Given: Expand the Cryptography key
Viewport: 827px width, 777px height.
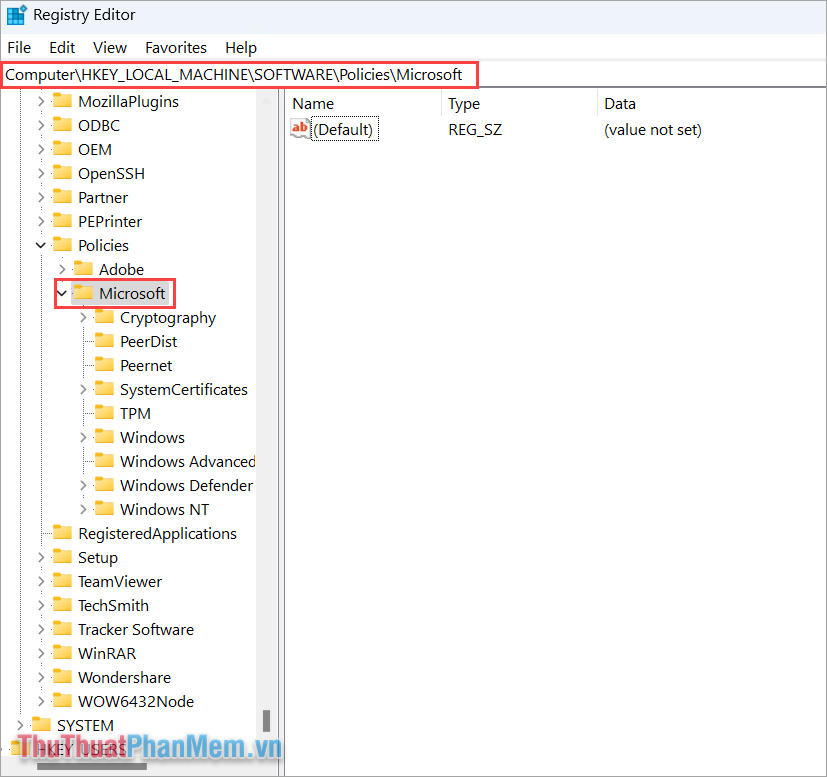Looking at the screenshot, I should click(x=83, y=317).
